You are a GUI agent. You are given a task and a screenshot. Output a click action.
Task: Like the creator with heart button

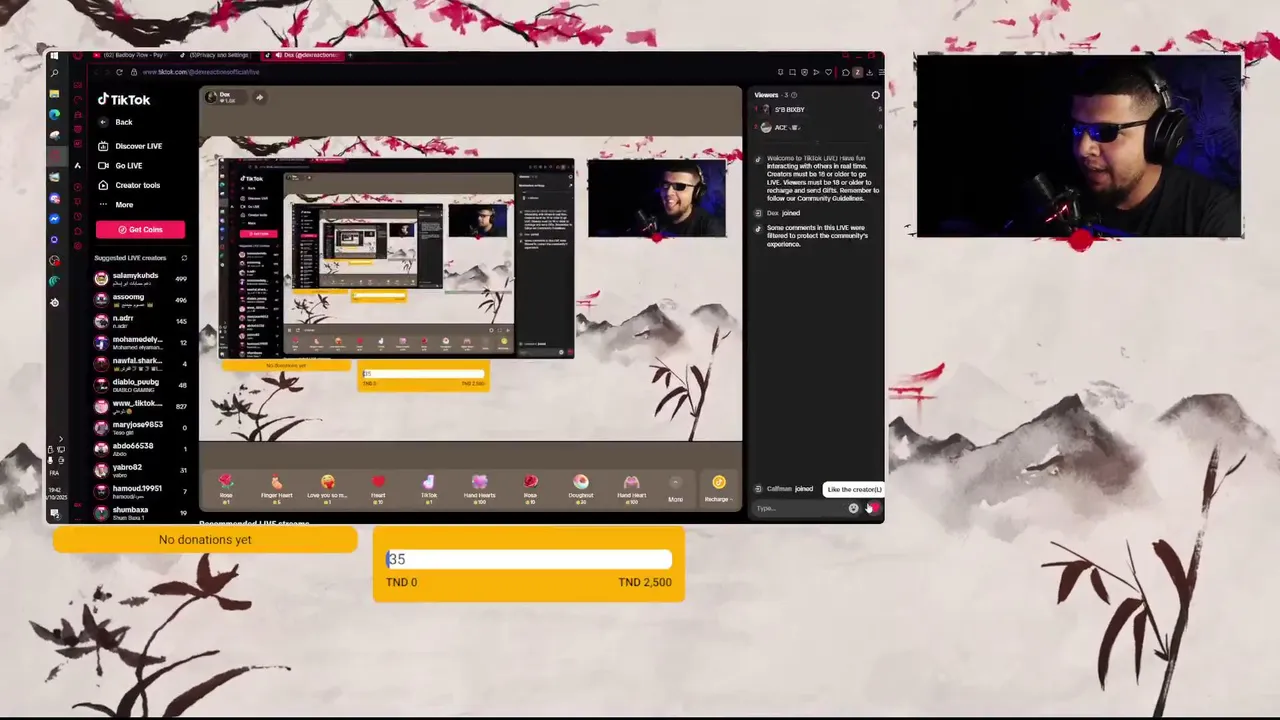point(872,508)
